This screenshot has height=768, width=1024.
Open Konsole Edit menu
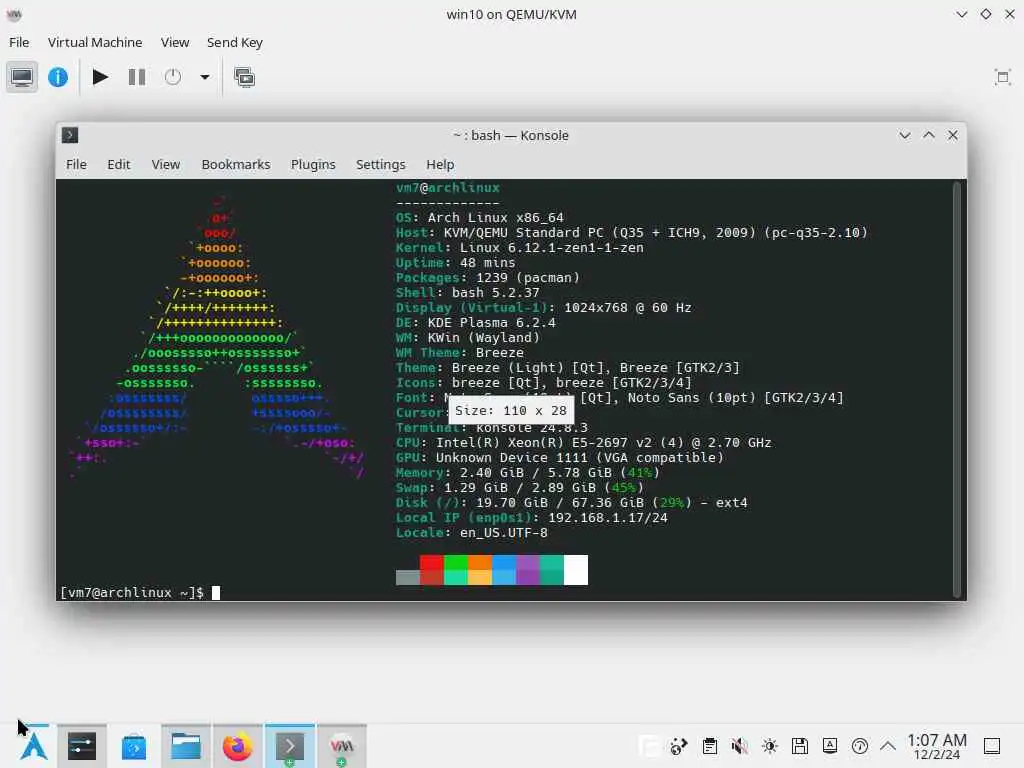[x=119, y=165]
